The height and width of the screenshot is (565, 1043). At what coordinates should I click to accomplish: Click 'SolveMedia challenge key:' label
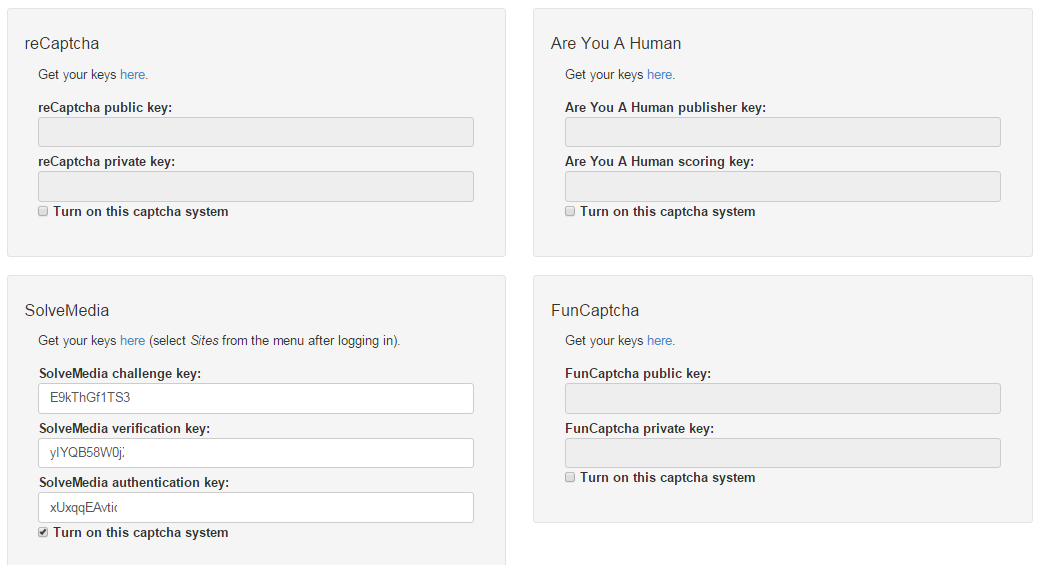pos(120,373)
